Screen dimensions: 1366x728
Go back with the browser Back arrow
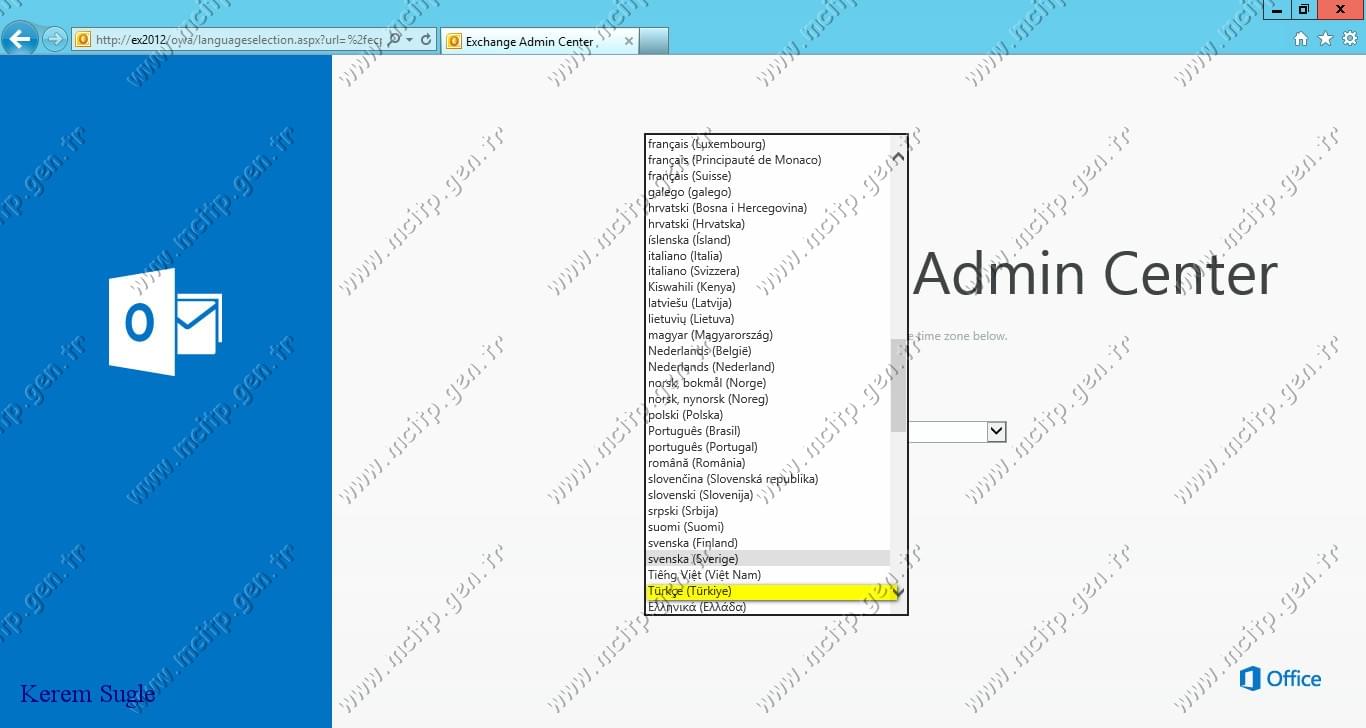[x=19, y=39]
